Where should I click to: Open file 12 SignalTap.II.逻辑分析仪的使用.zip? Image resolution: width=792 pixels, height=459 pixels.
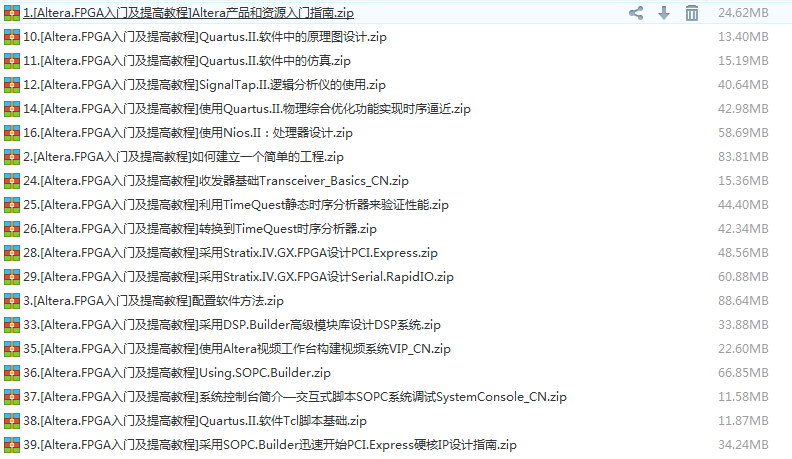[x=204, y=85]
